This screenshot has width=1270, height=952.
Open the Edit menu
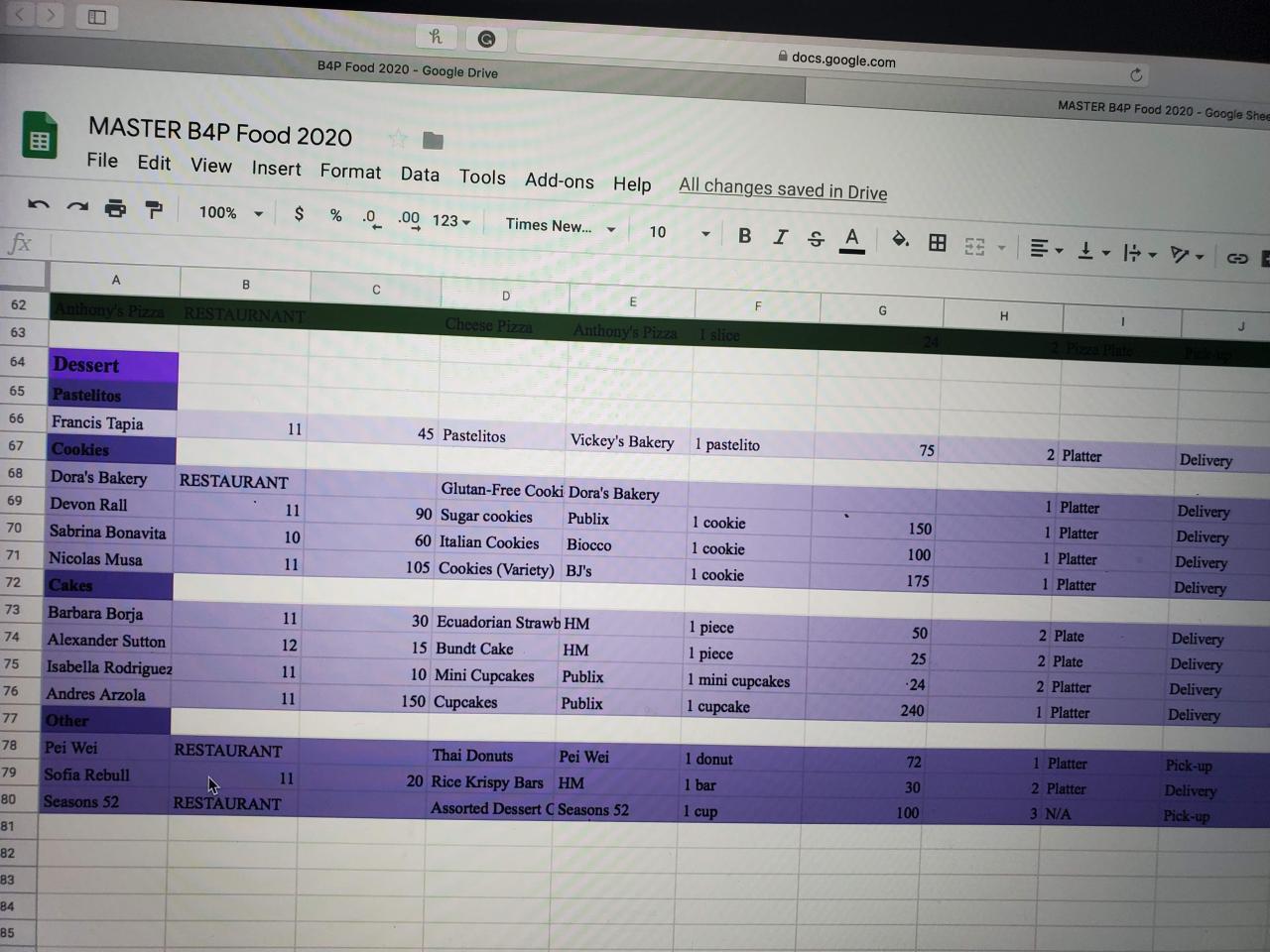(154, 163)
